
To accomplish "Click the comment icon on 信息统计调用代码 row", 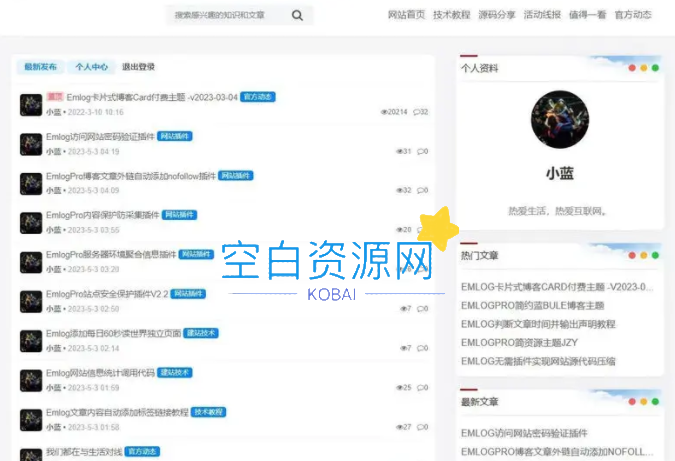I will (420, 388).
